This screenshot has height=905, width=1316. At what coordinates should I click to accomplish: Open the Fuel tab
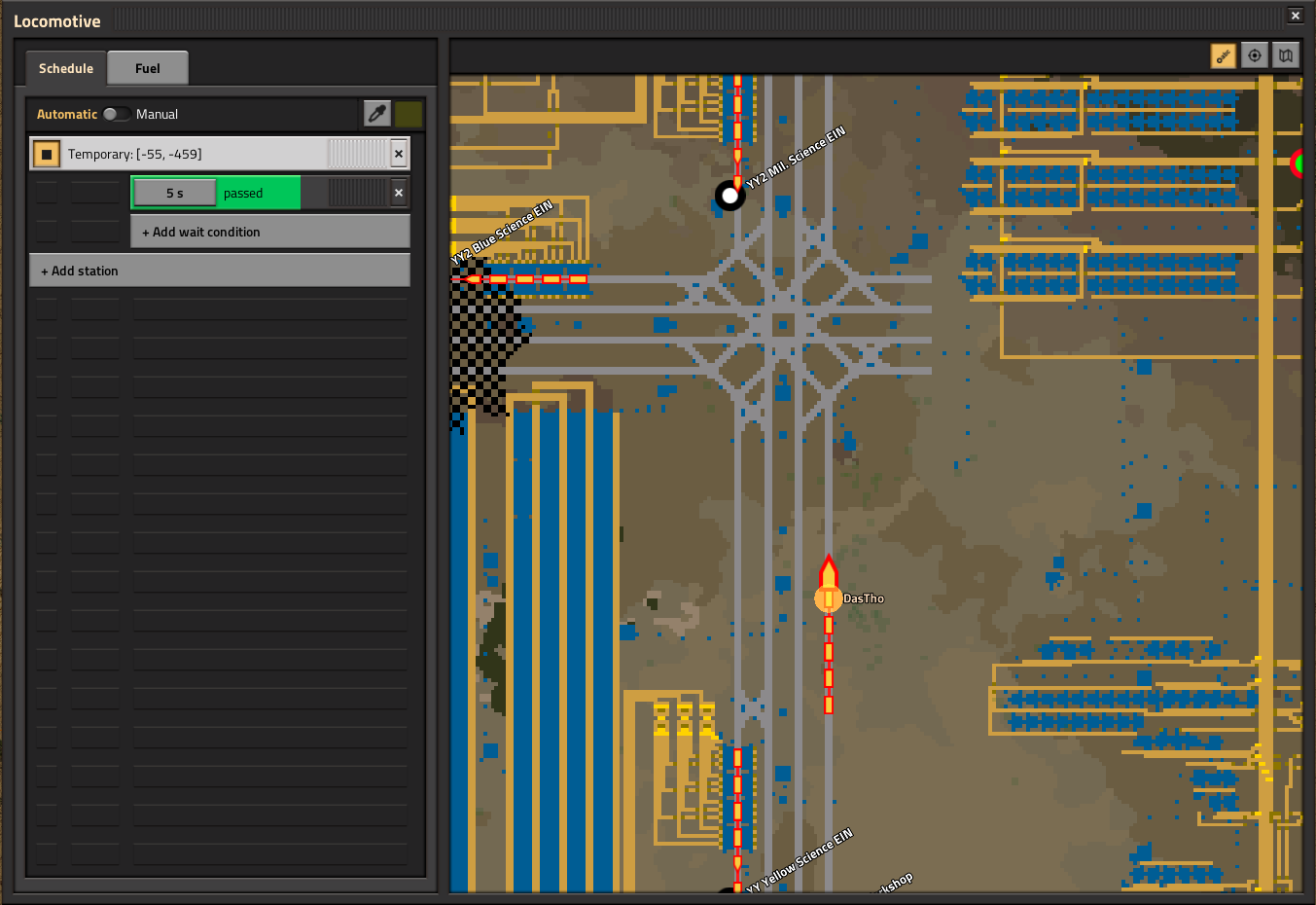[148, 68]
